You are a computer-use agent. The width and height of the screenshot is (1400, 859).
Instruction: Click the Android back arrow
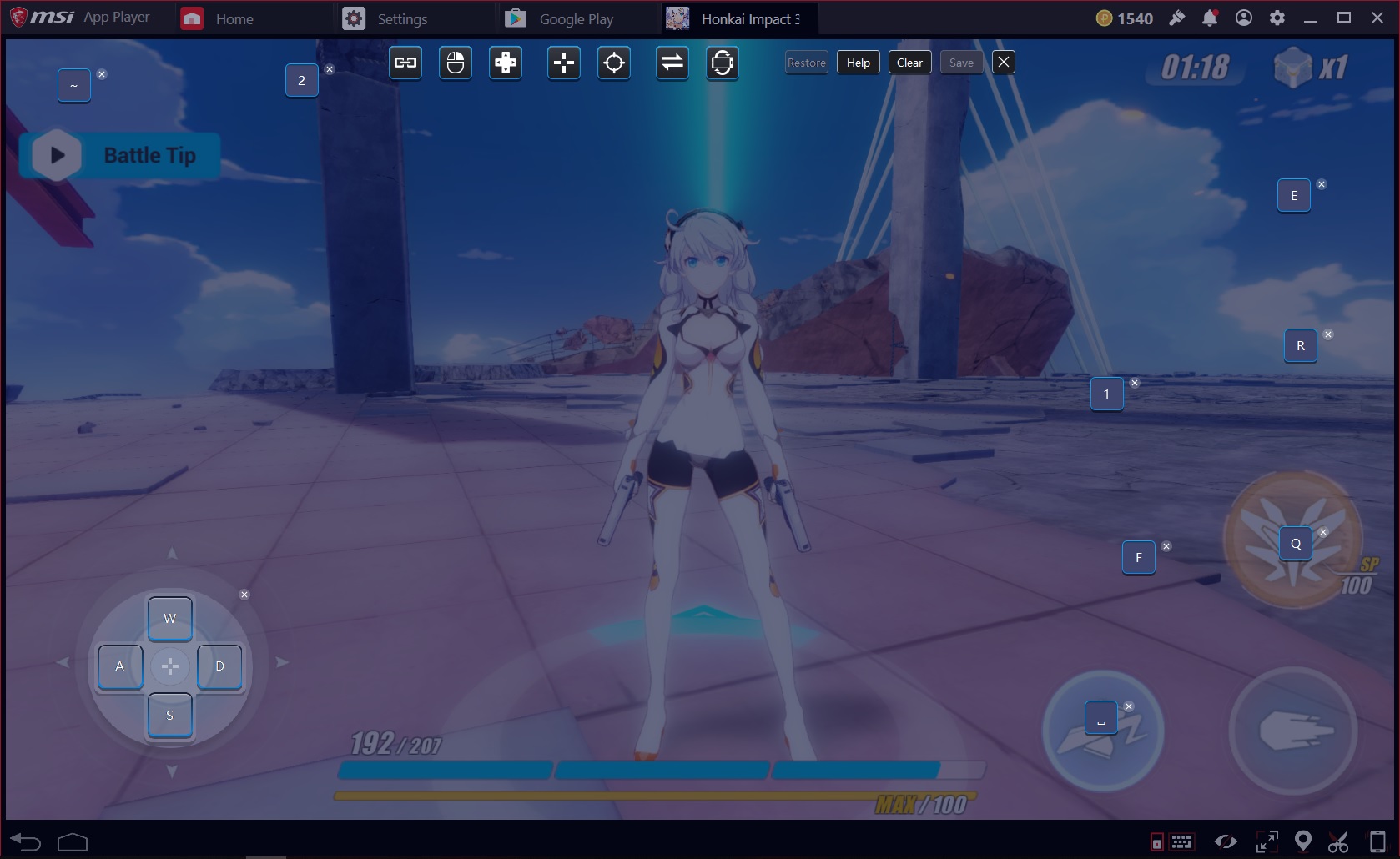(25, 842)
